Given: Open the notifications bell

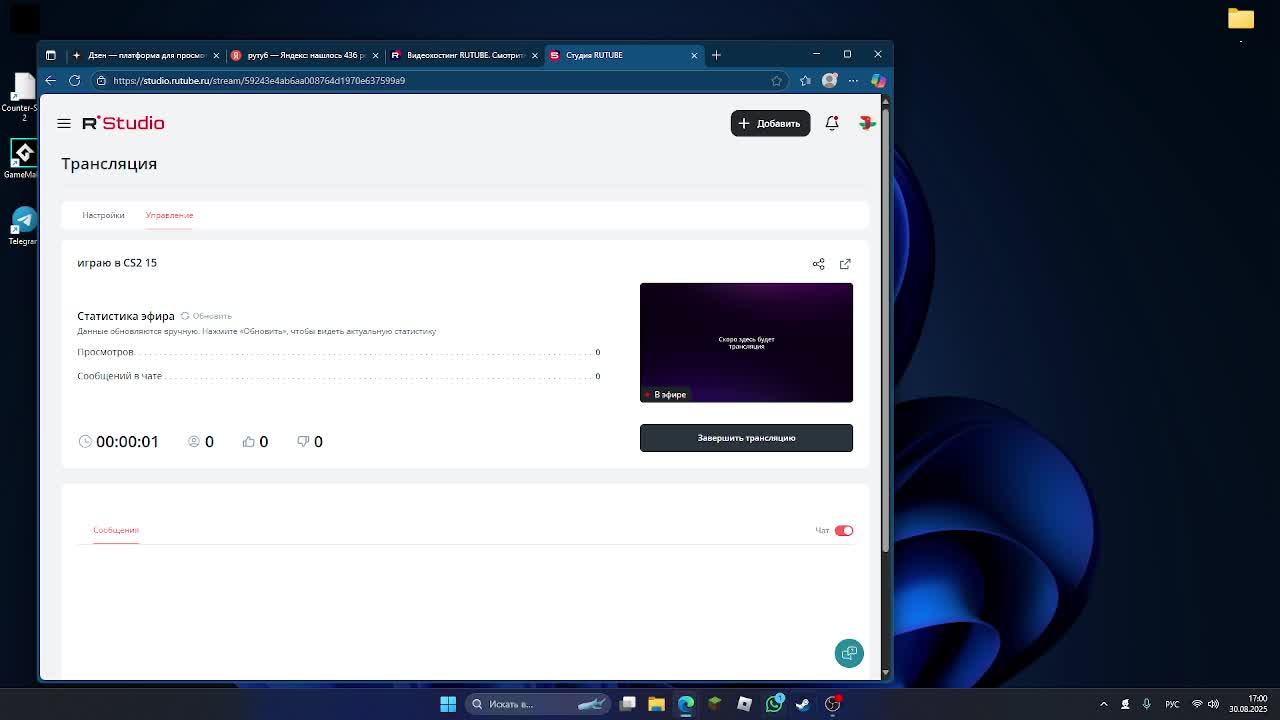Looking at the screenshot, I should (832, 123).
